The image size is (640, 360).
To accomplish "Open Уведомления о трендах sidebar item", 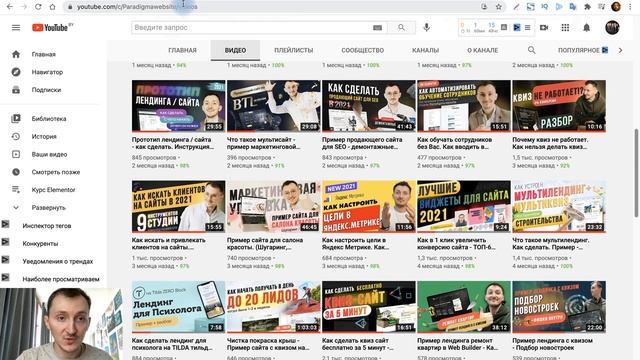I will (58, 261).
